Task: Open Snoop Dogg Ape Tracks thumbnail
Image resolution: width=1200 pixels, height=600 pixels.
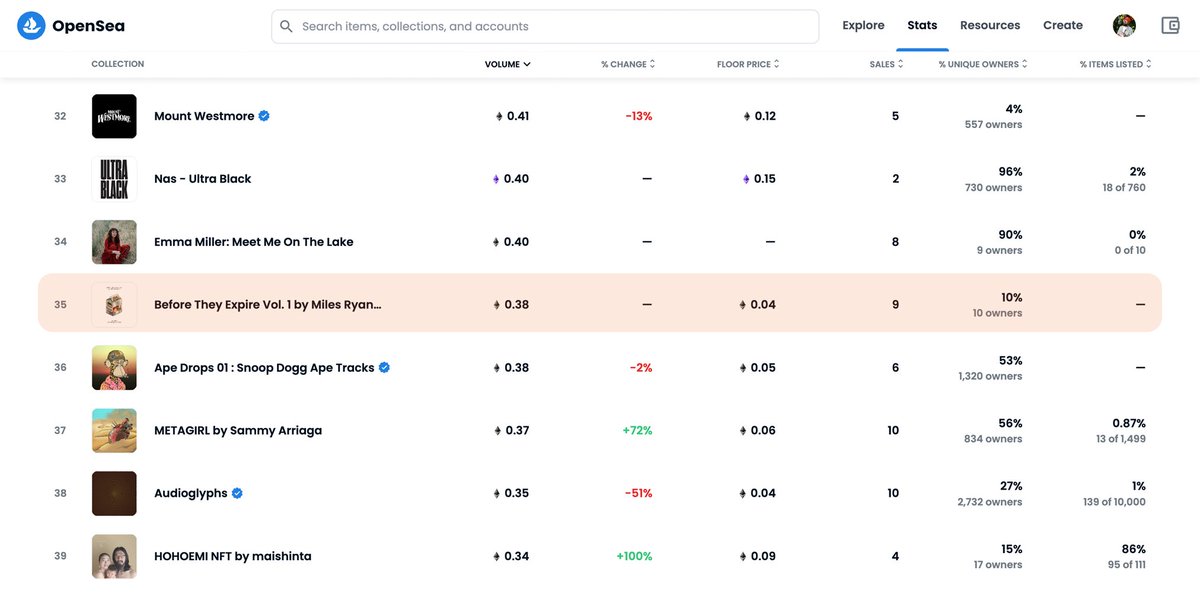Action: pyautogui.click(x=114, y=368)
